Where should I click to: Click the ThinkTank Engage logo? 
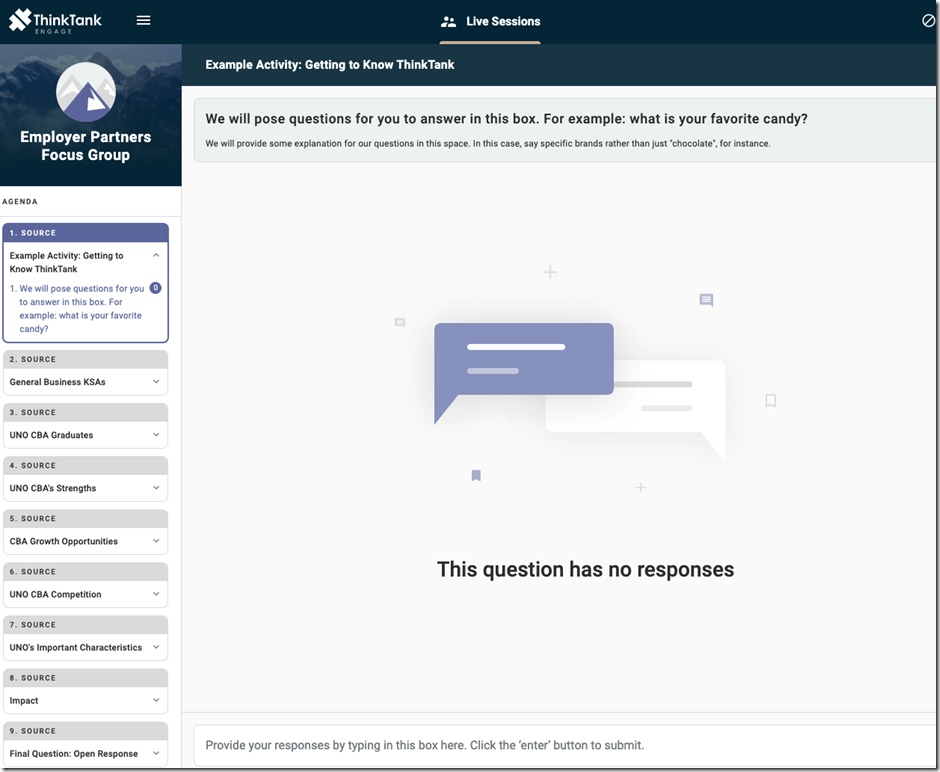[x=55, y=21]
